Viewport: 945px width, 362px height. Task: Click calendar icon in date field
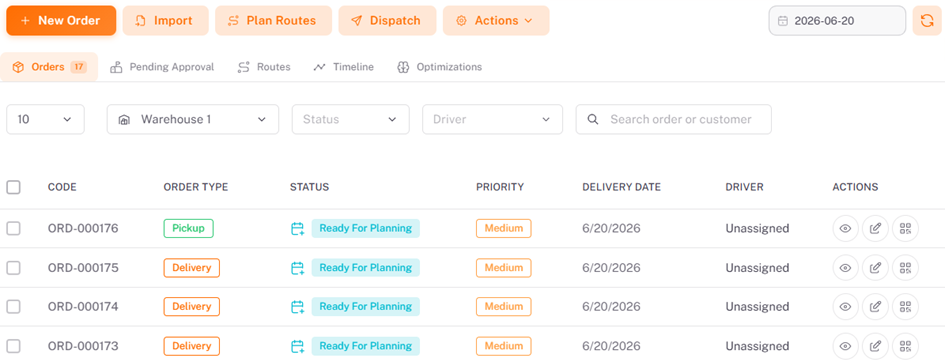point(782,21)
